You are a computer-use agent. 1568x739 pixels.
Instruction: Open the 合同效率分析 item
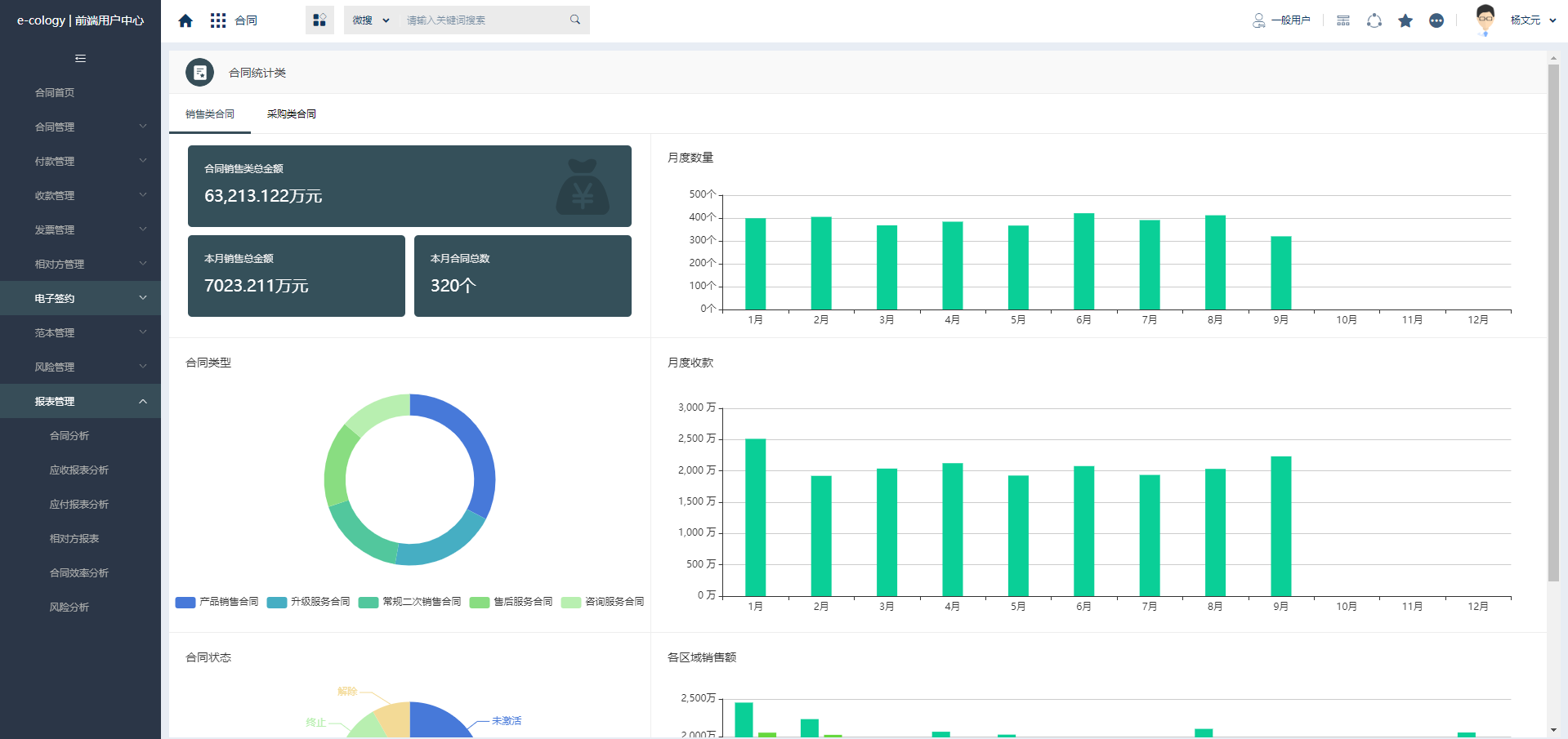pos(80,572)
